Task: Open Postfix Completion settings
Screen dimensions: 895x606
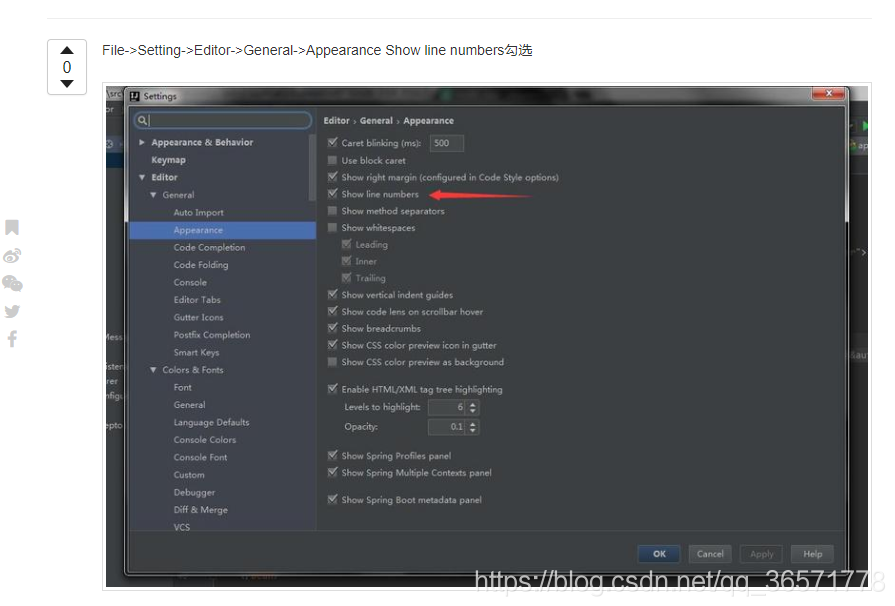Action: (212, 335)
